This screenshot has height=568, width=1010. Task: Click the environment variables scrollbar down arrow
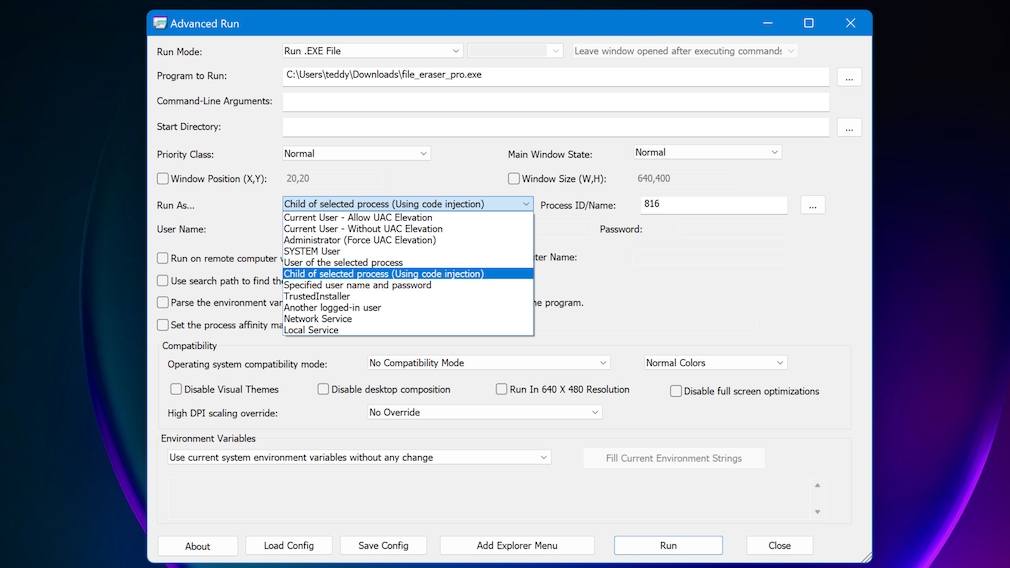click(x=817, y=511)
